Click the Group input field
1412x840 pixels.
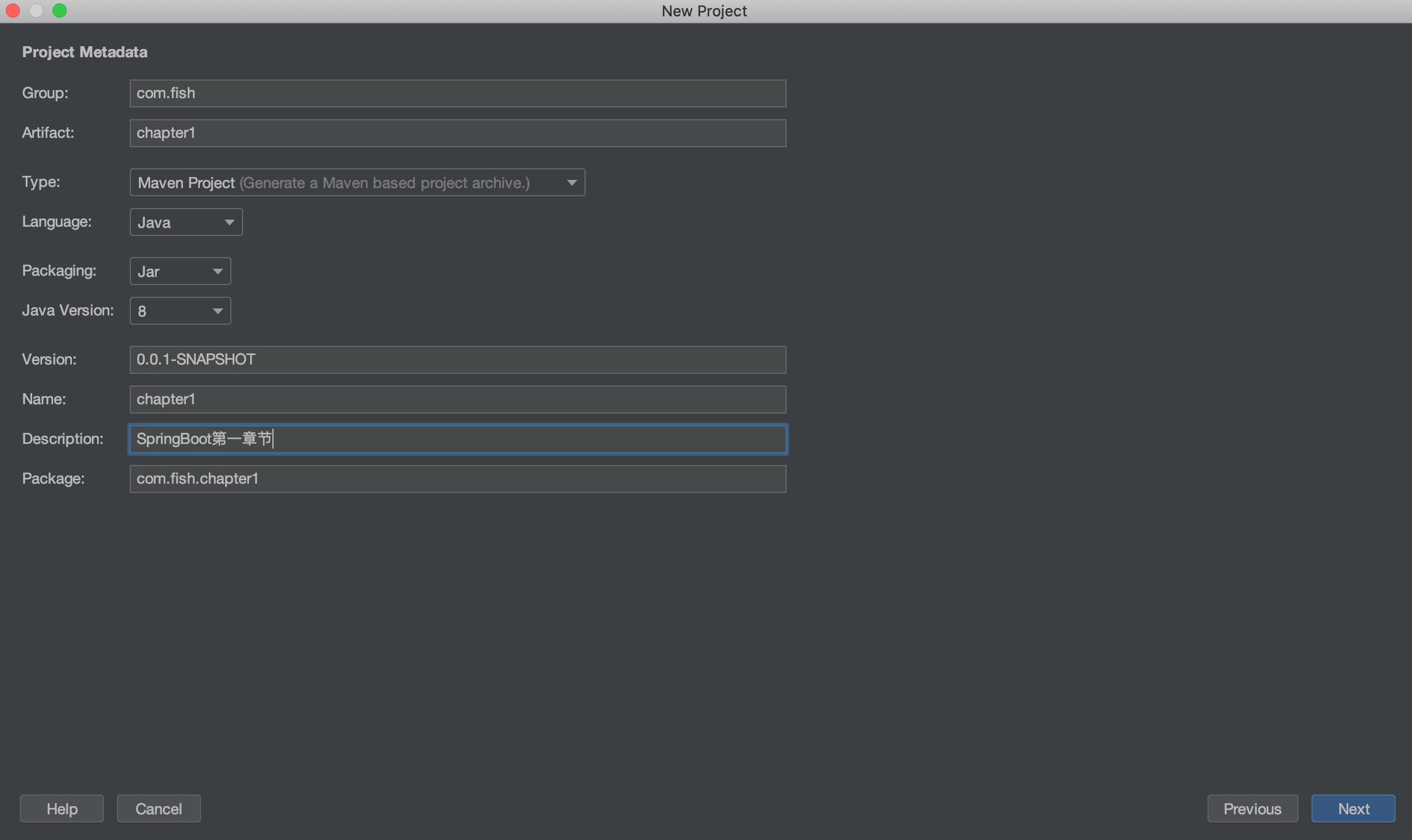(457, 93)
